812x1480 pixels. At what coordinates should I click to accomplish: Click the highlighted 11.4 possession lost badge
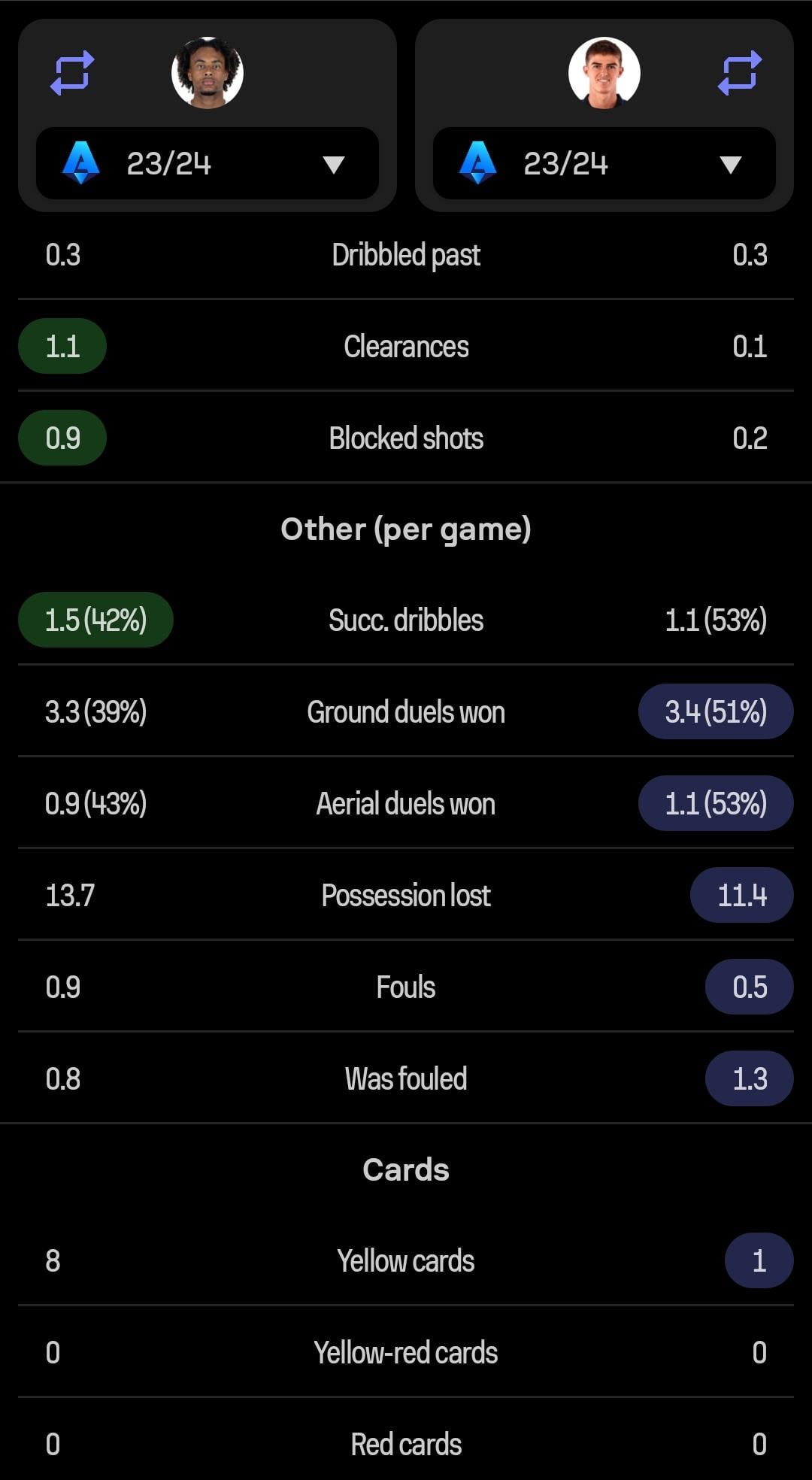741,896
